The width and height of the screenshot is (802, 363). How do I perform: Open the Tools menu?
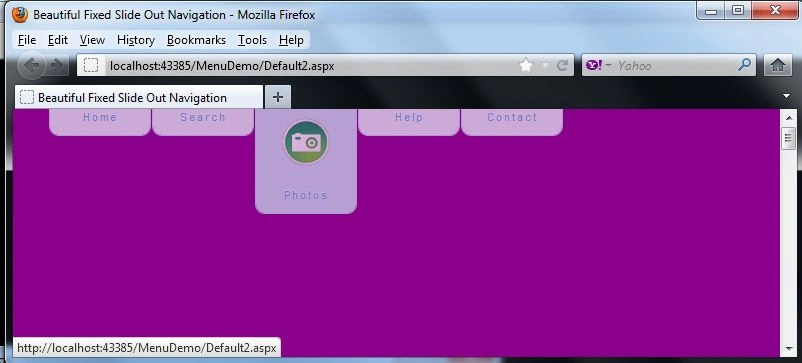click(252, 40)
